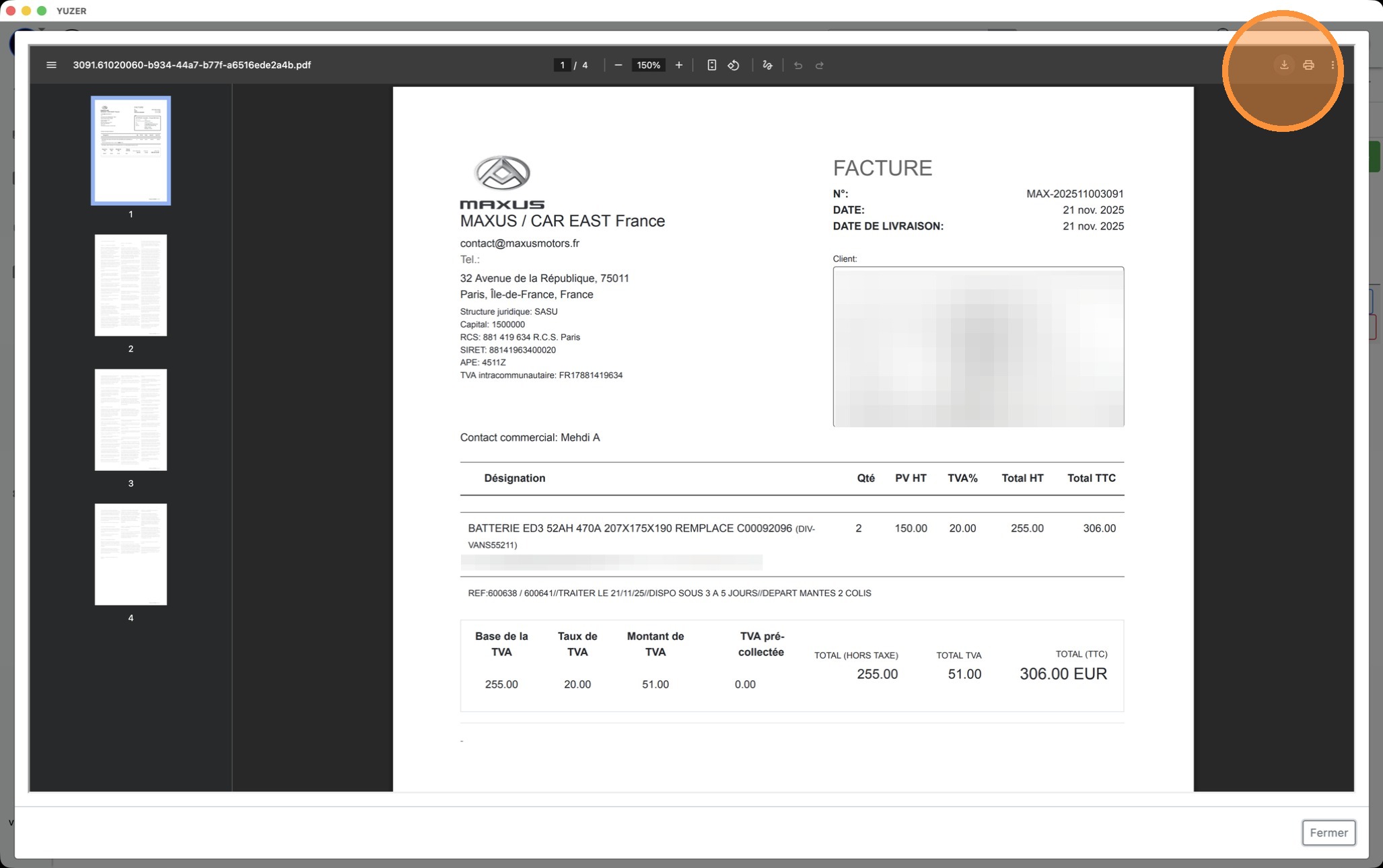This screenshot has height=868, width=1383.
Task: Click the YUZER window title
Action: click(71, 11)
